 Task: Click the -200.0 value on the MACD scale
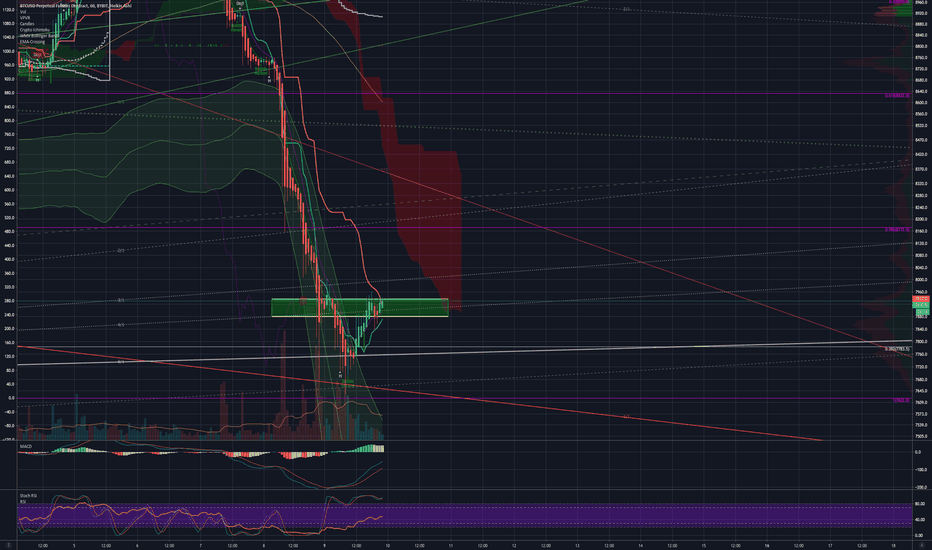921,488
